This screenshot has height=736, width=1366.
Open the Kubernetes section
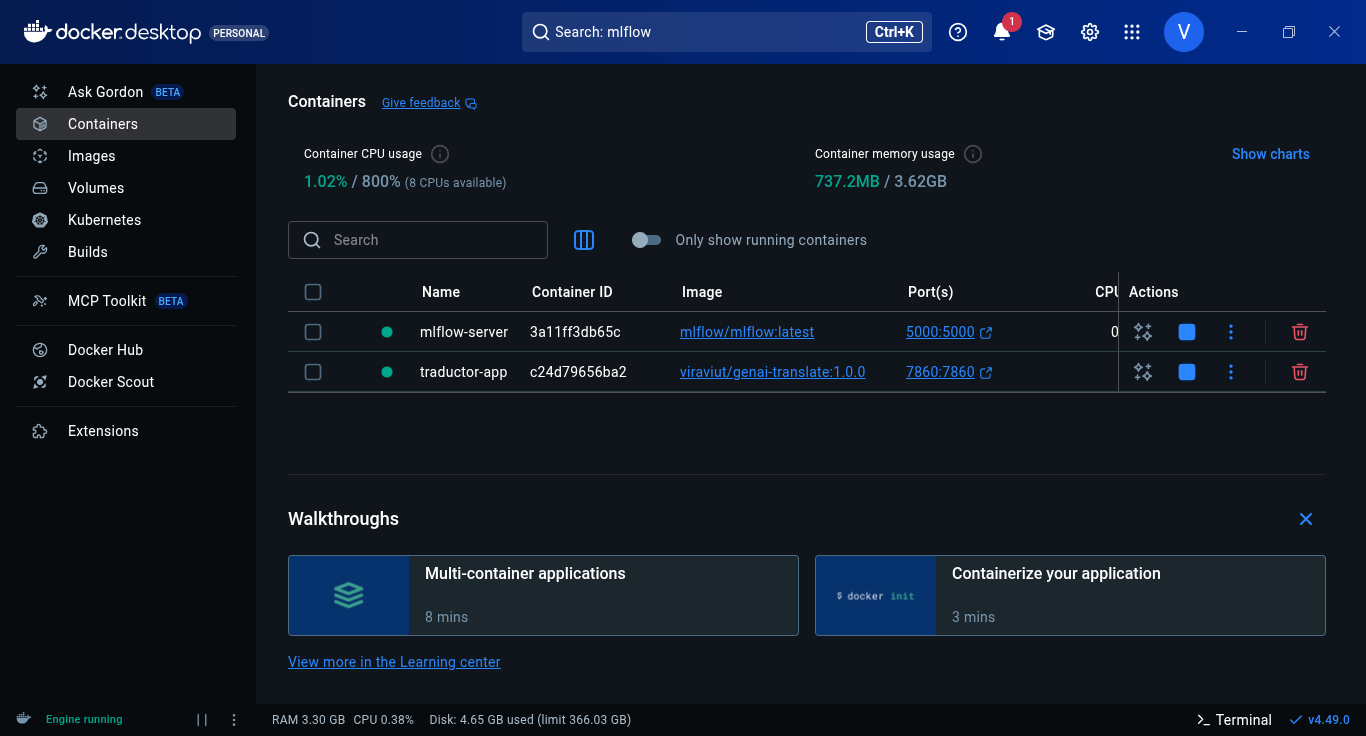126,220
